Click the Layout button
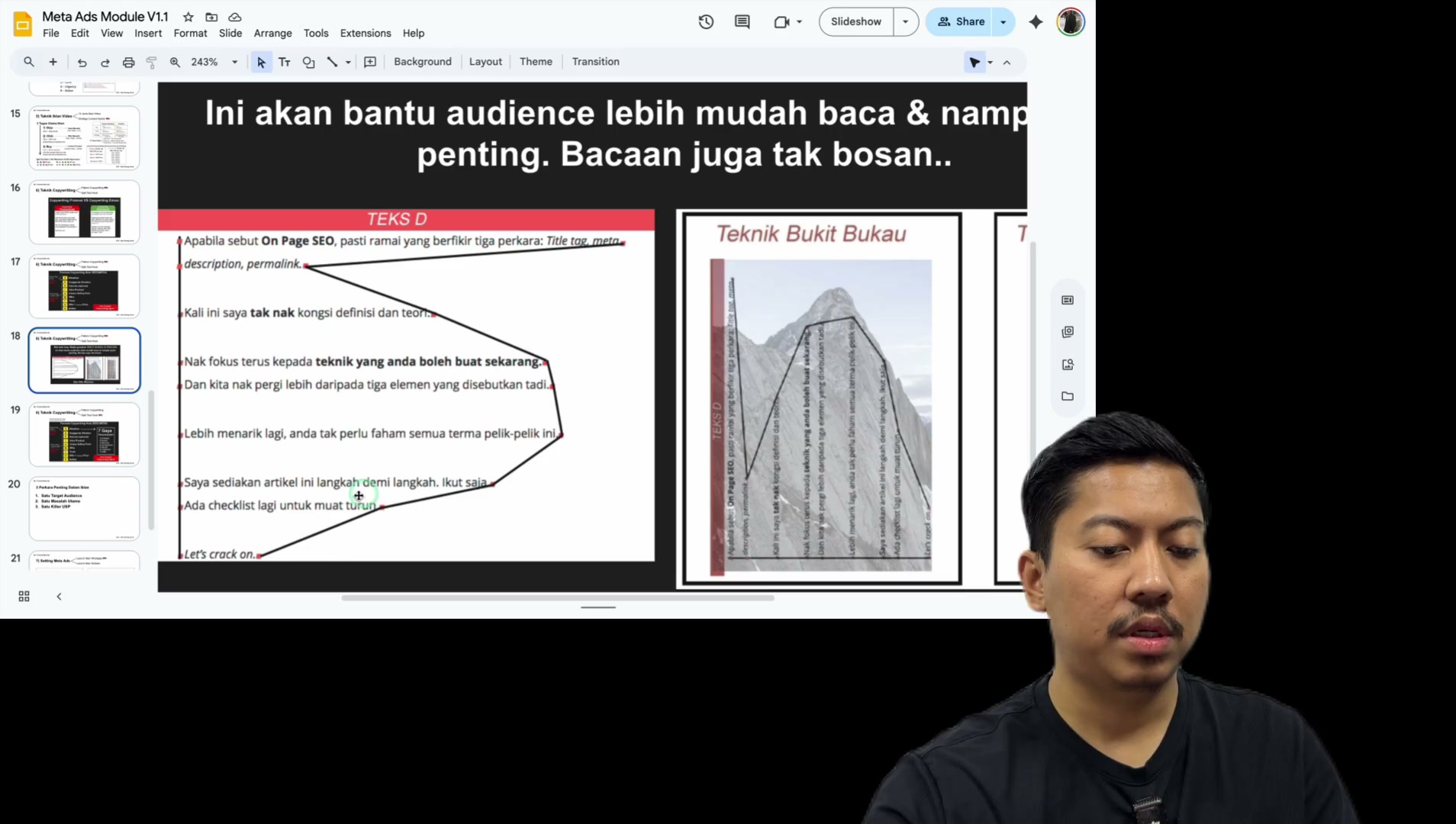The image size is (1456, 824). 485,62
